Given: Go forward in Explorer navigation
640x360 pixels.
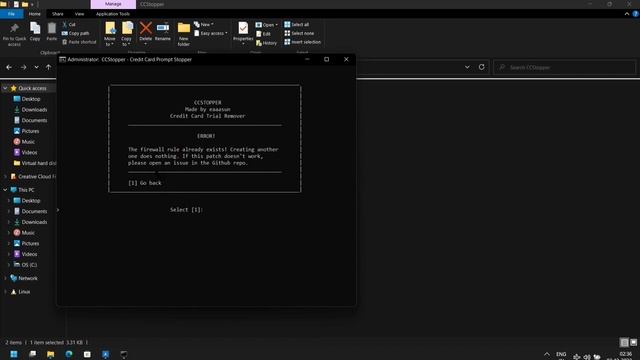Looking at the screenshot, I should [x=23, y=67].
